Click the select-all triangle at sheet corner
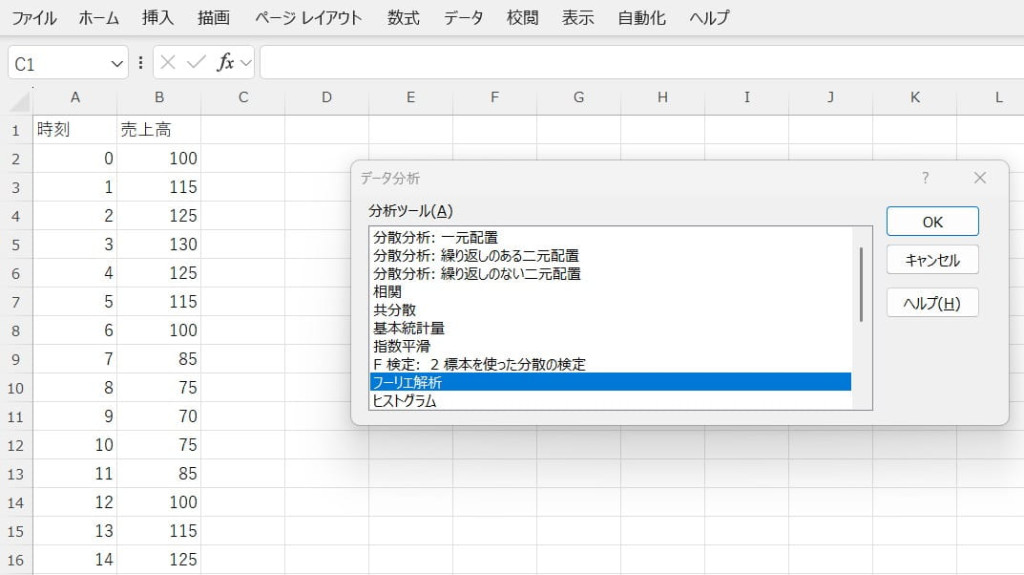 pos(20,98)
